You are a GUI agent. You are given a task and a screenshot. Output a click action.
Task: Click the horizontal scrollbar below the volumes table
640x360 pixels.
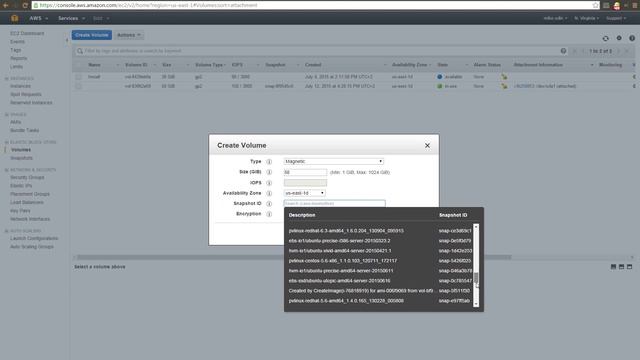pyautogui.click(x=294, y=258)
